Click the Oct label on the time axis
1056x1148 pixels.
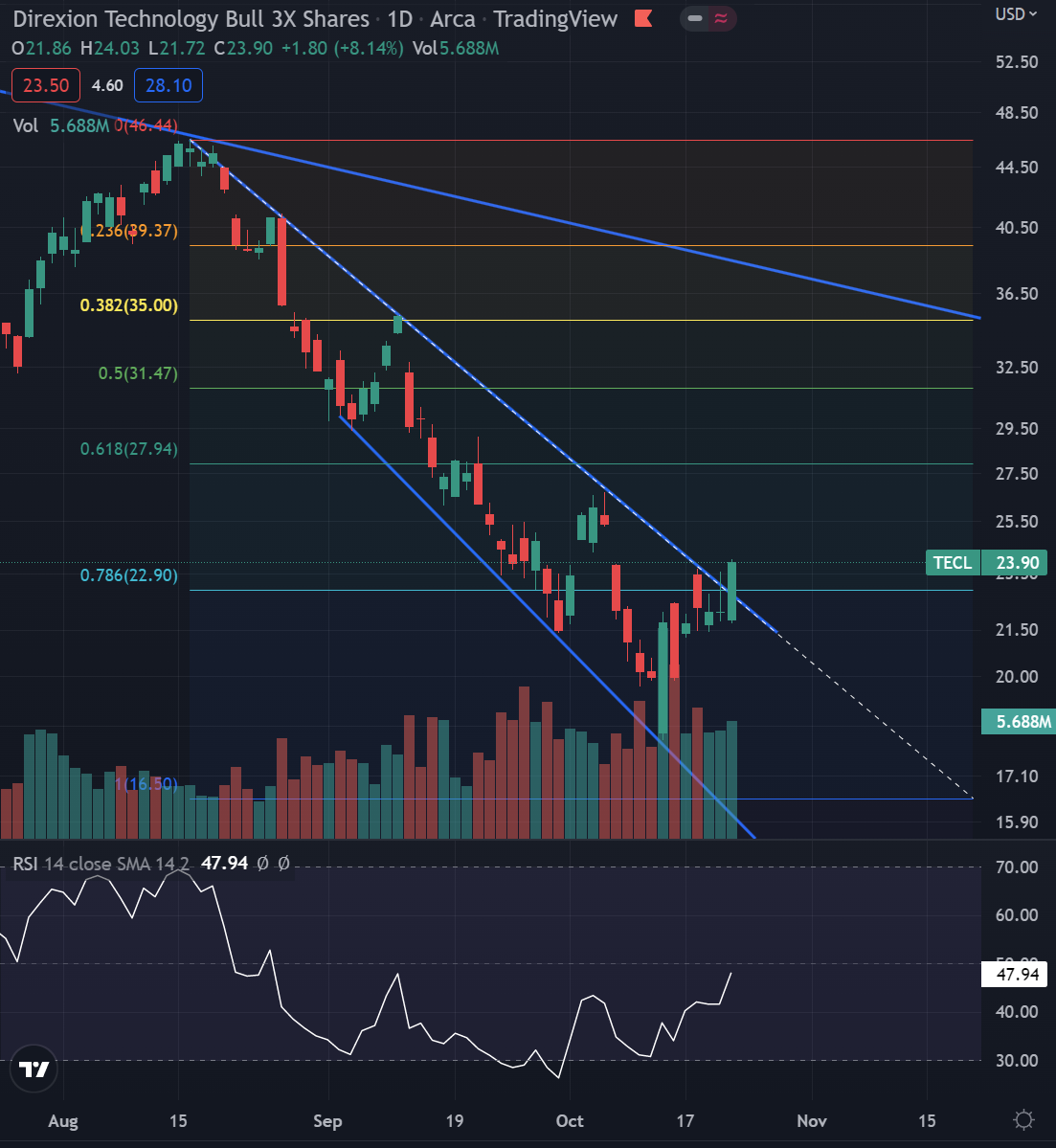pos(570,1121)
